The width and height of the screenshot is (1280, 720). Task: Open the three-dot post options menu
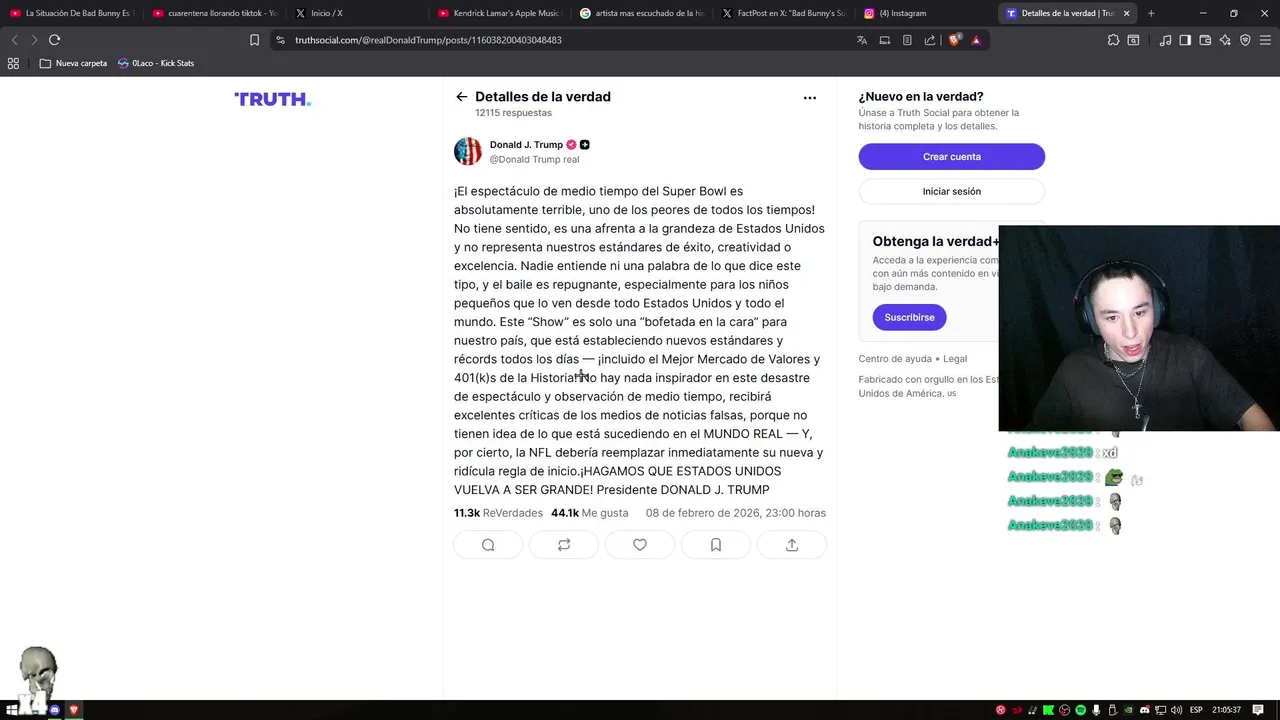click(x=810, y=98)
